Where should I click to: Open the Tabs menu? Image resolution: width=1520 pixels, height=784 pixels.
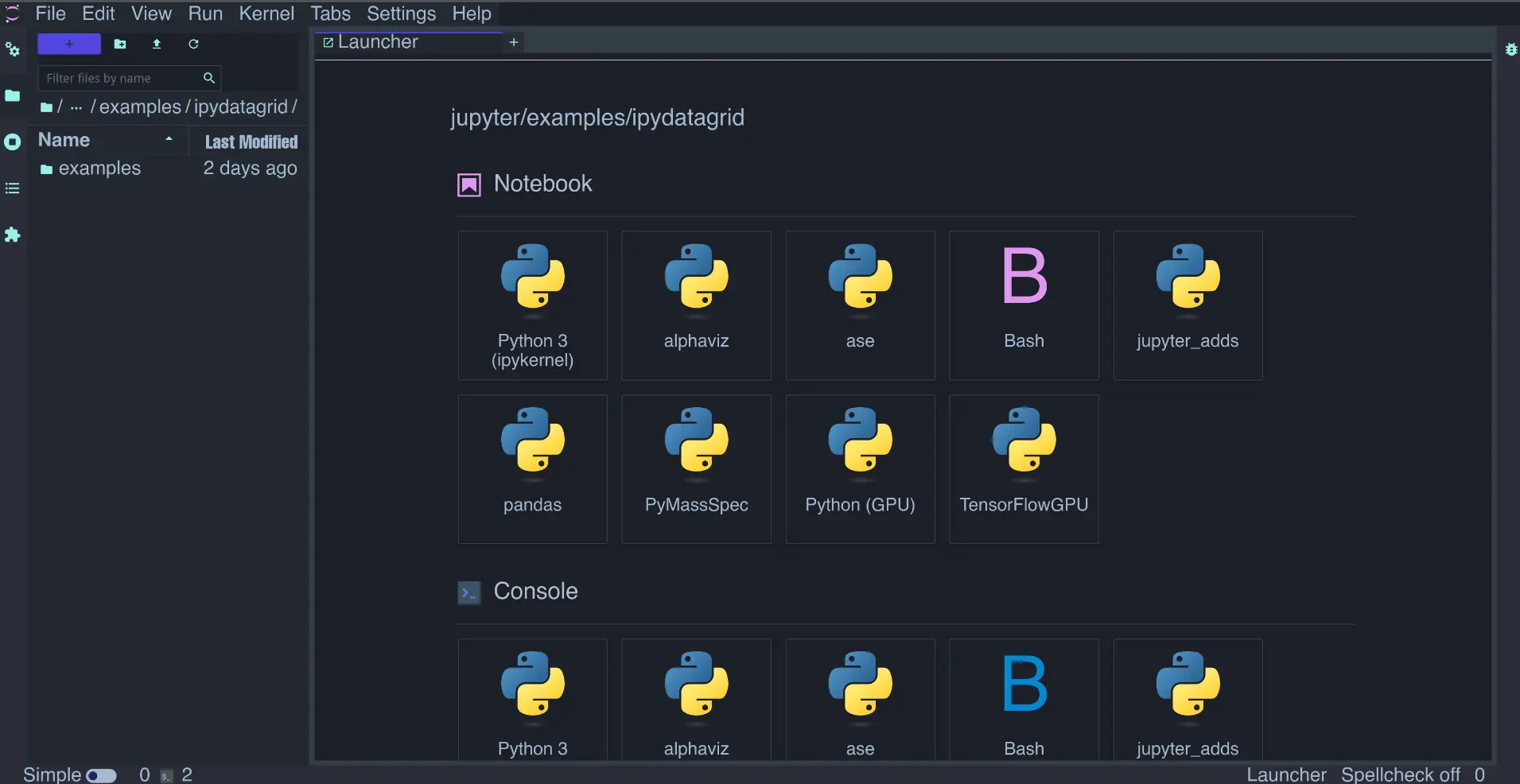(x=330, y=14)
